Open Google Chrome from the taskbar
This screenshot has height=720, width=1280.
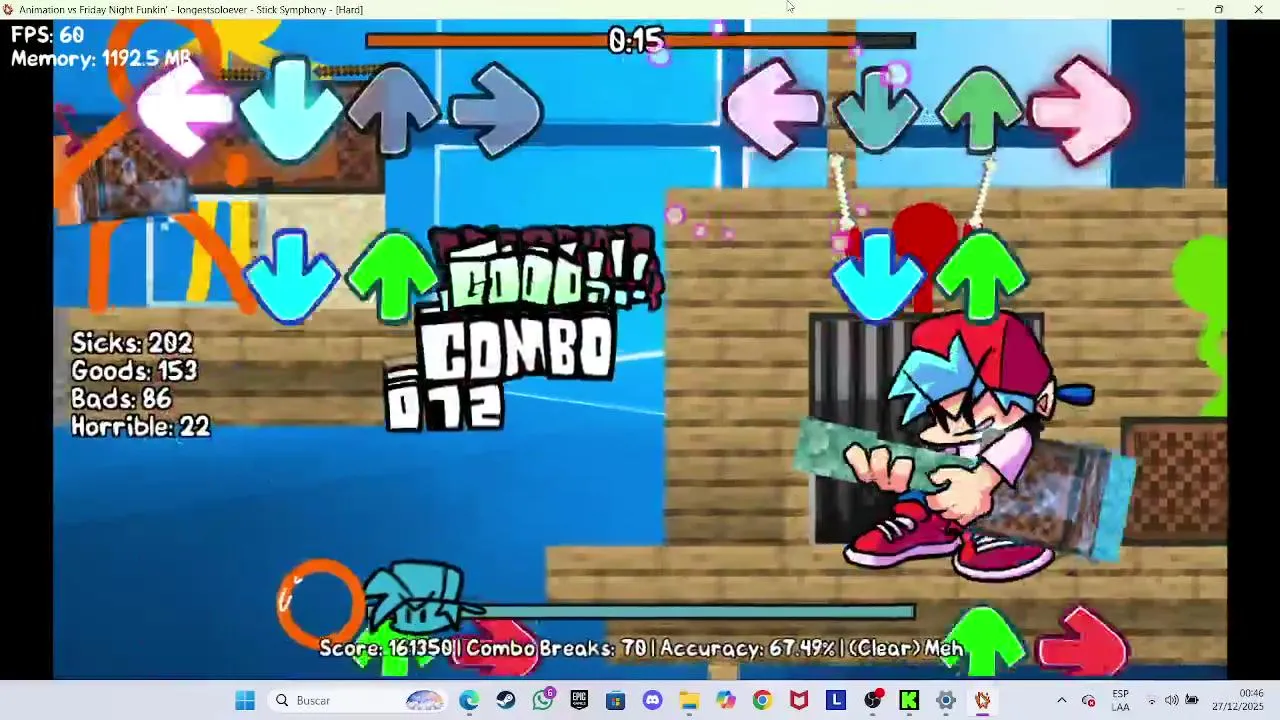tap(763, 700)
